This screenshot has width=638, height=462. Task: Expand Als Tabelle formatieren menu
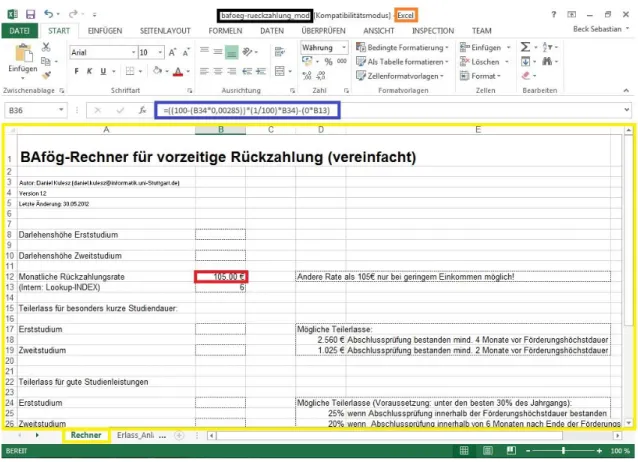(x=402, y=61)
